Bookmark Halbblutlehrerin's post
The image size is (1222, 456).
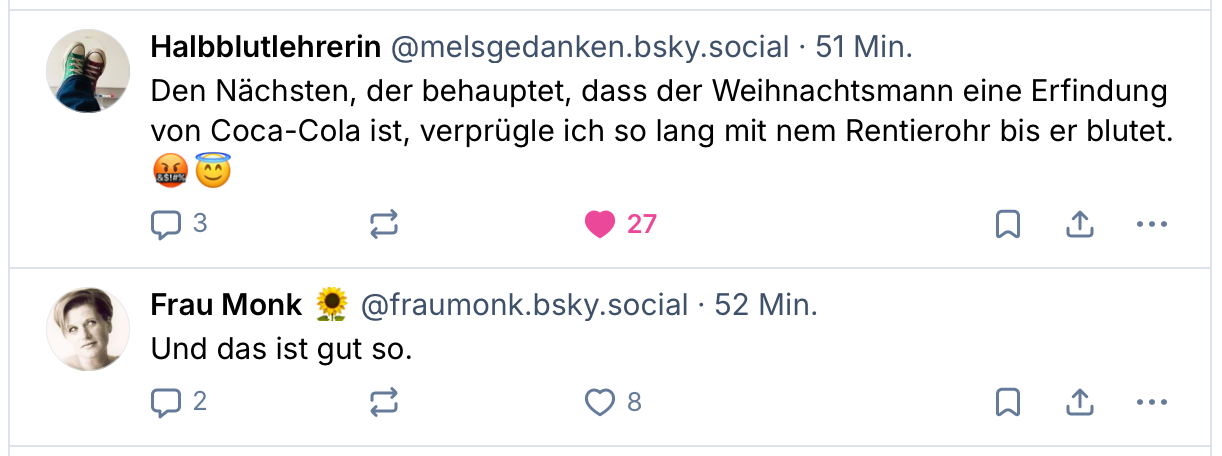1008,224
